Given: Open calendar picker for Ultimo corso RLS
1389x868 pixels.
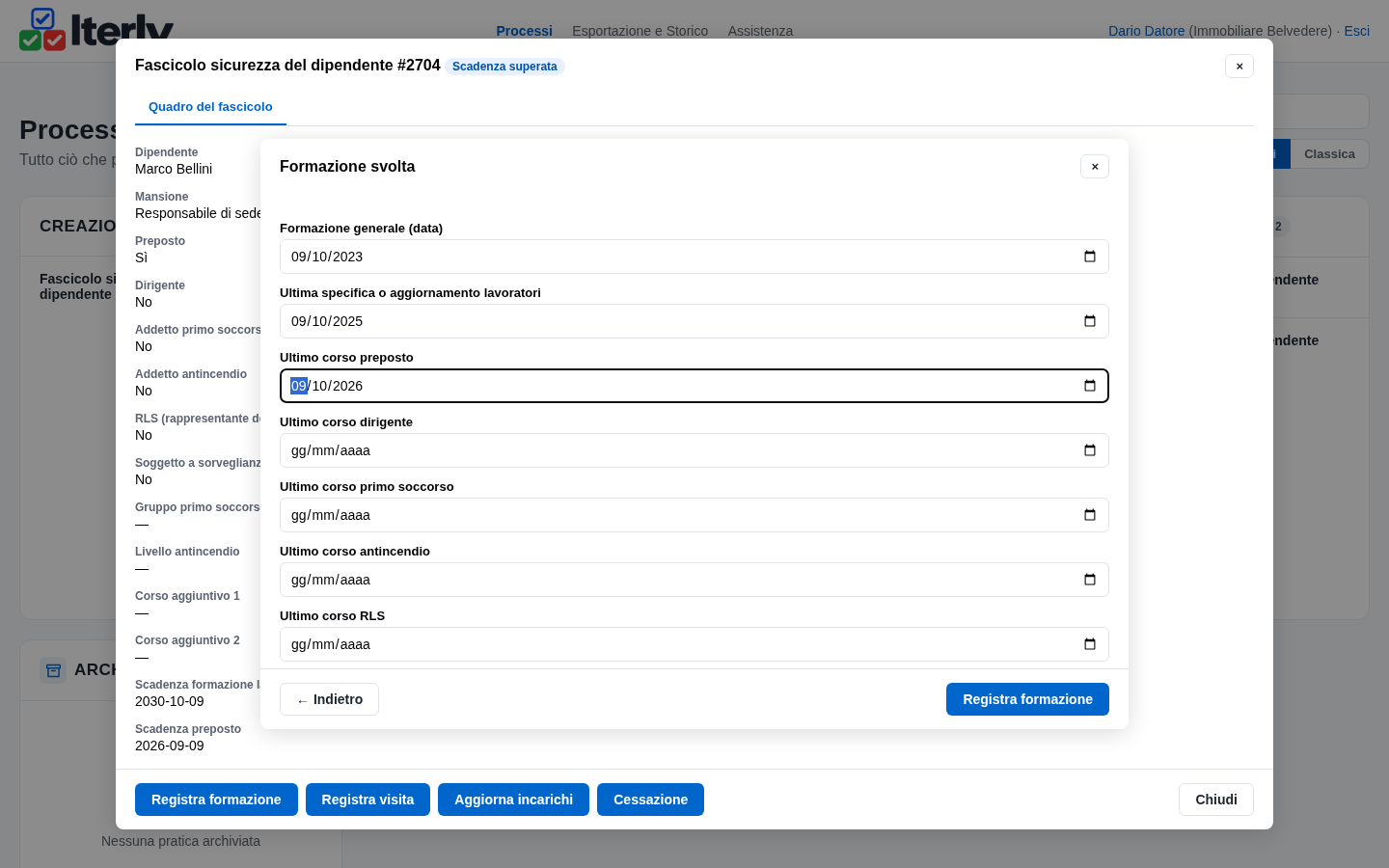Looking at the screenshot, I should pos(1090,644).
